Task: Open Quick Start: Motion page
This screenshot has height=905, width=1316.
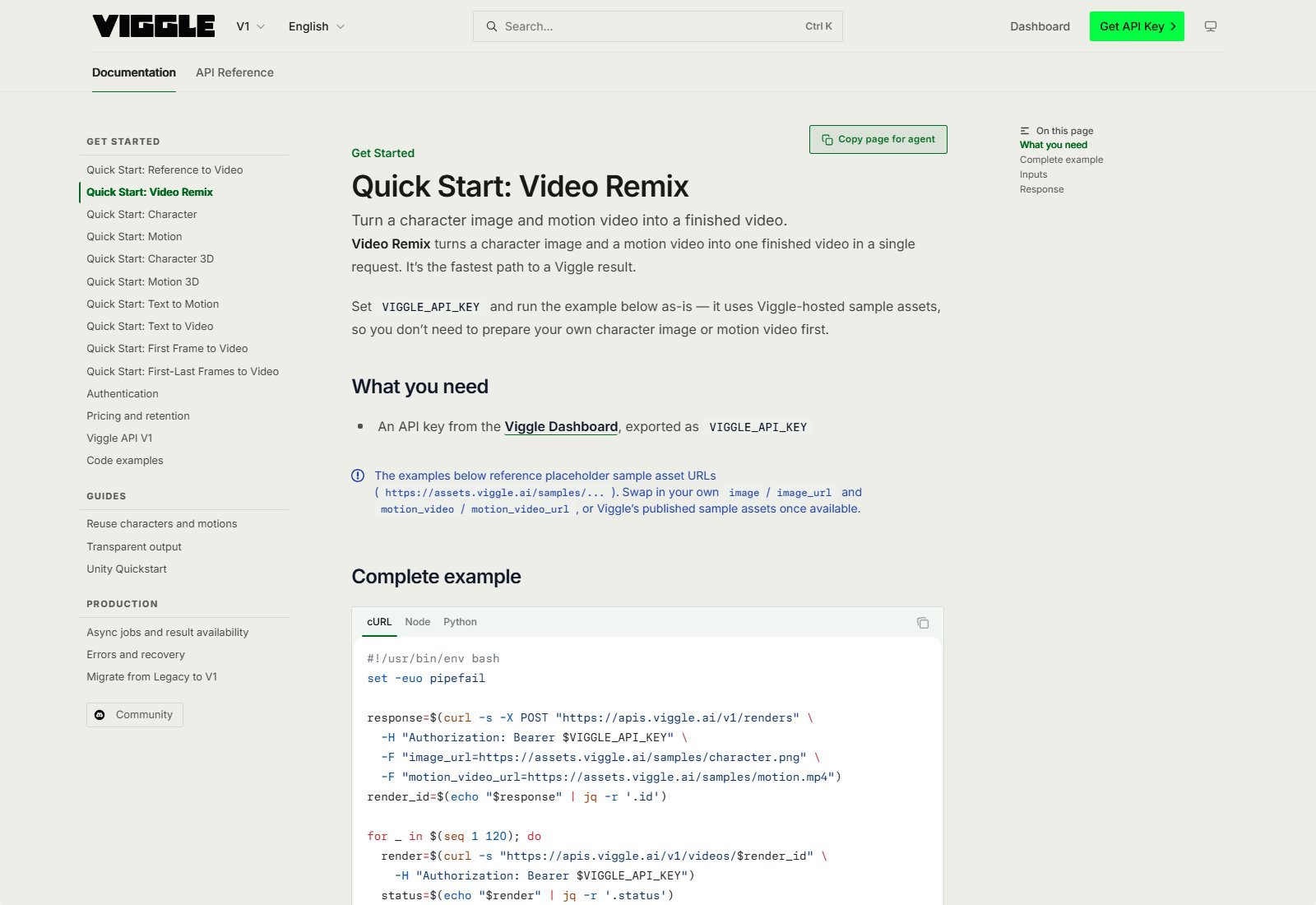Action: [134, 236]
